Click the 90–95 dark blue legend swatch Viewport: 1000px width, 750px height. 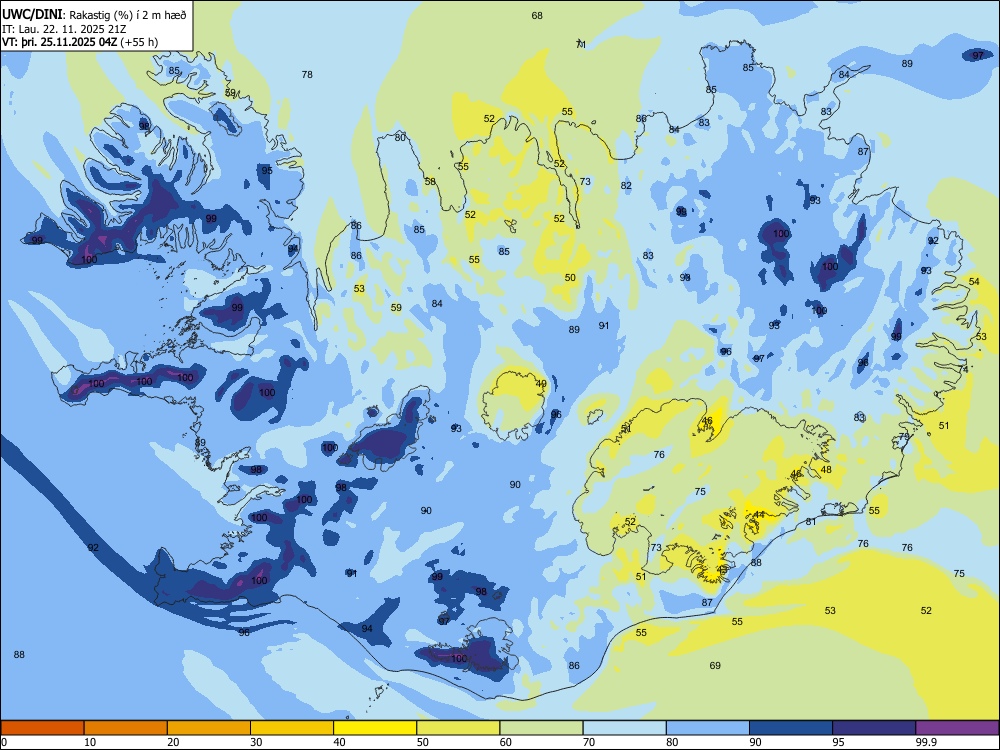[791, 728]
